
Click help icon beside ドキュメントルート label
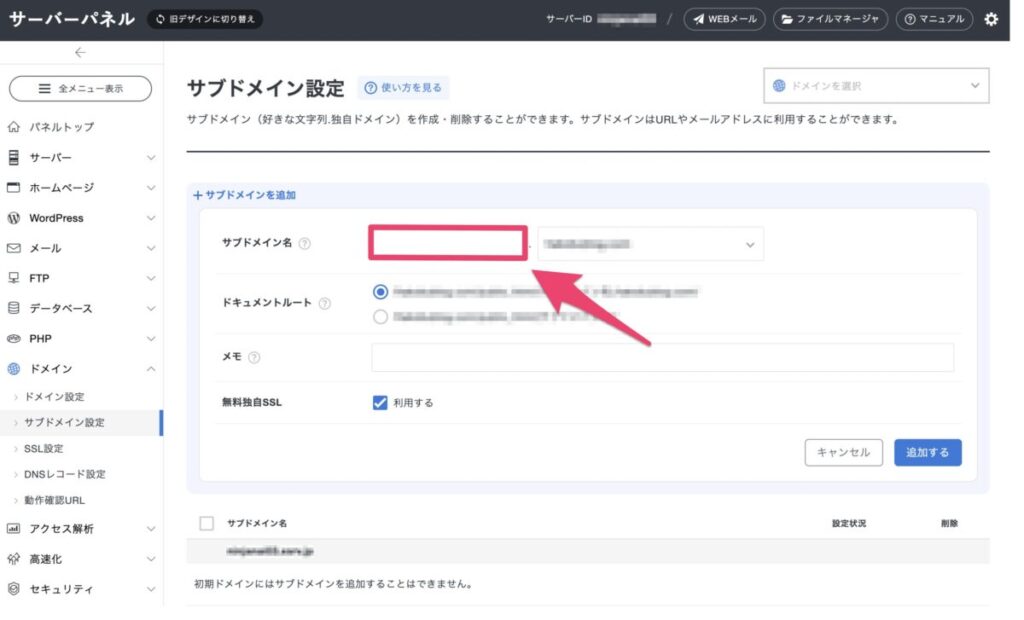[x=325, y=304]
